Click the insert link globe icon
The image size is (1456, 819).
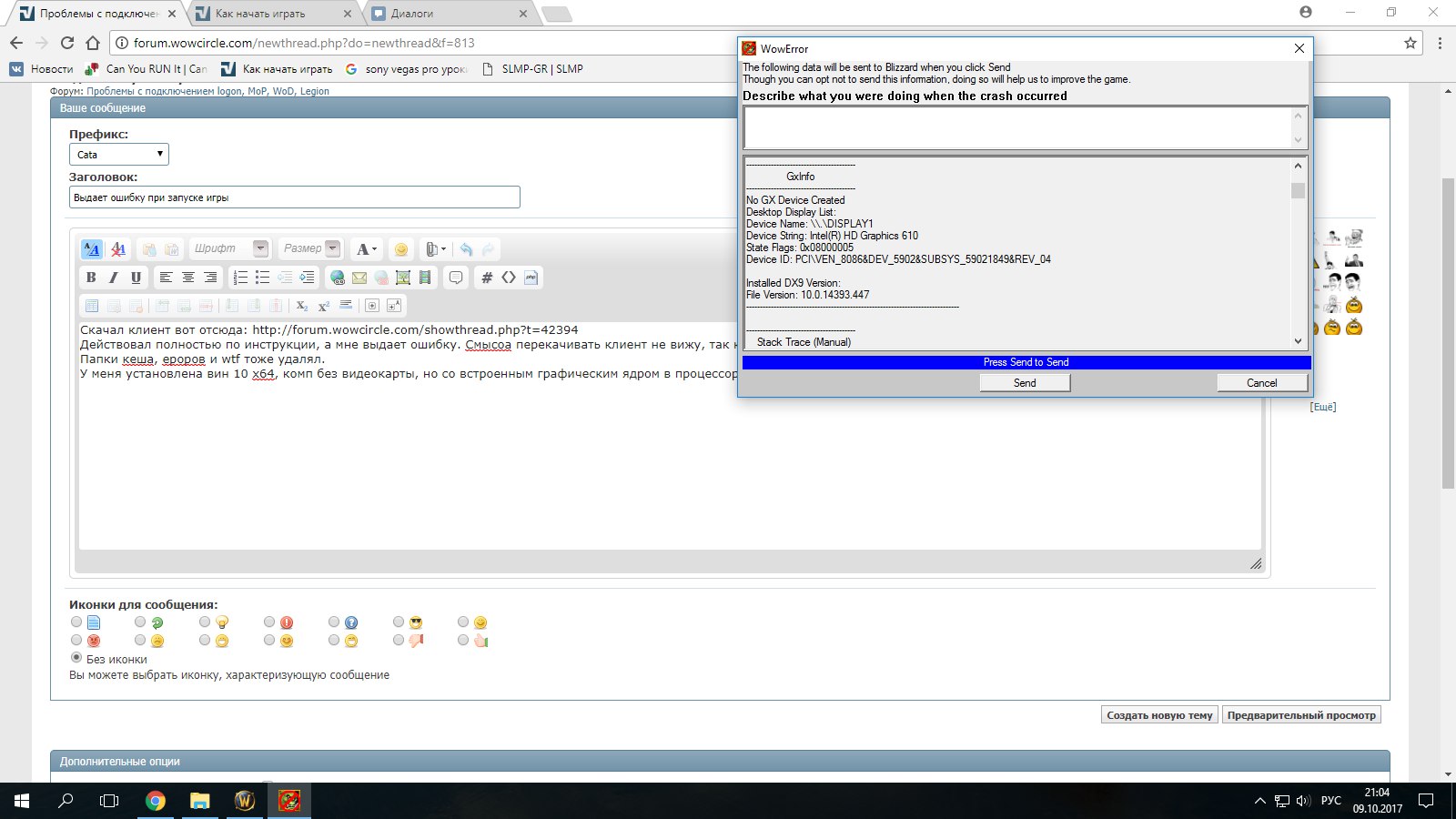pos(338,278)
